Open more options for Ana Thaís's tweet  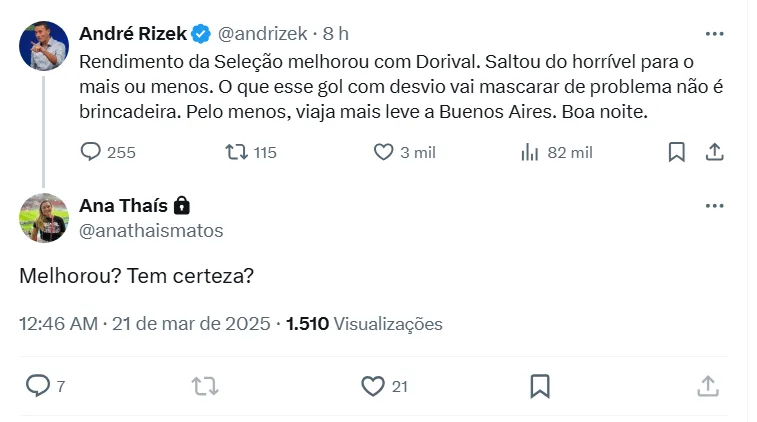click(x=714, y=206)
